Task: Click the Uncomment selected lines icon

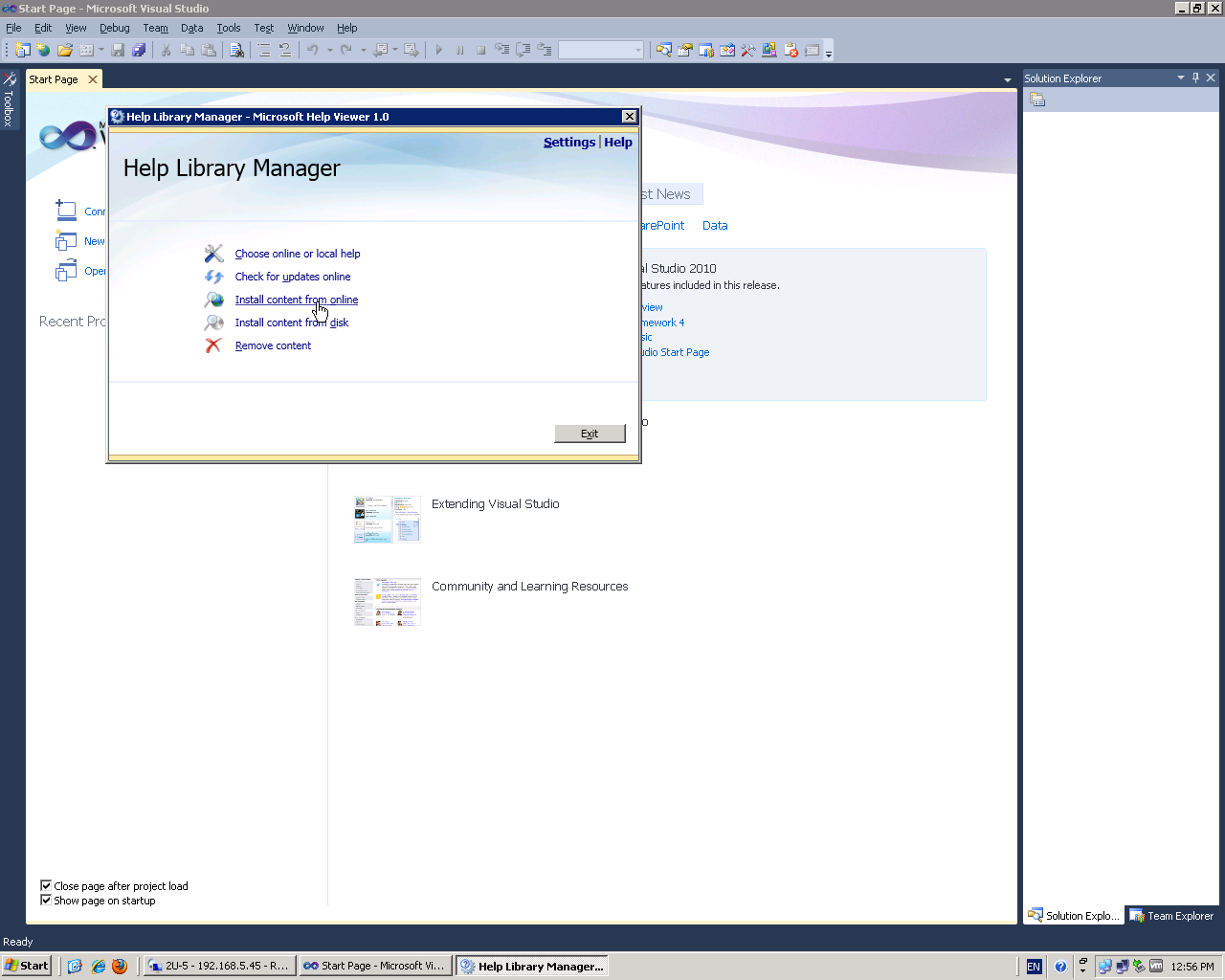Action: click(x=285, y=50)
